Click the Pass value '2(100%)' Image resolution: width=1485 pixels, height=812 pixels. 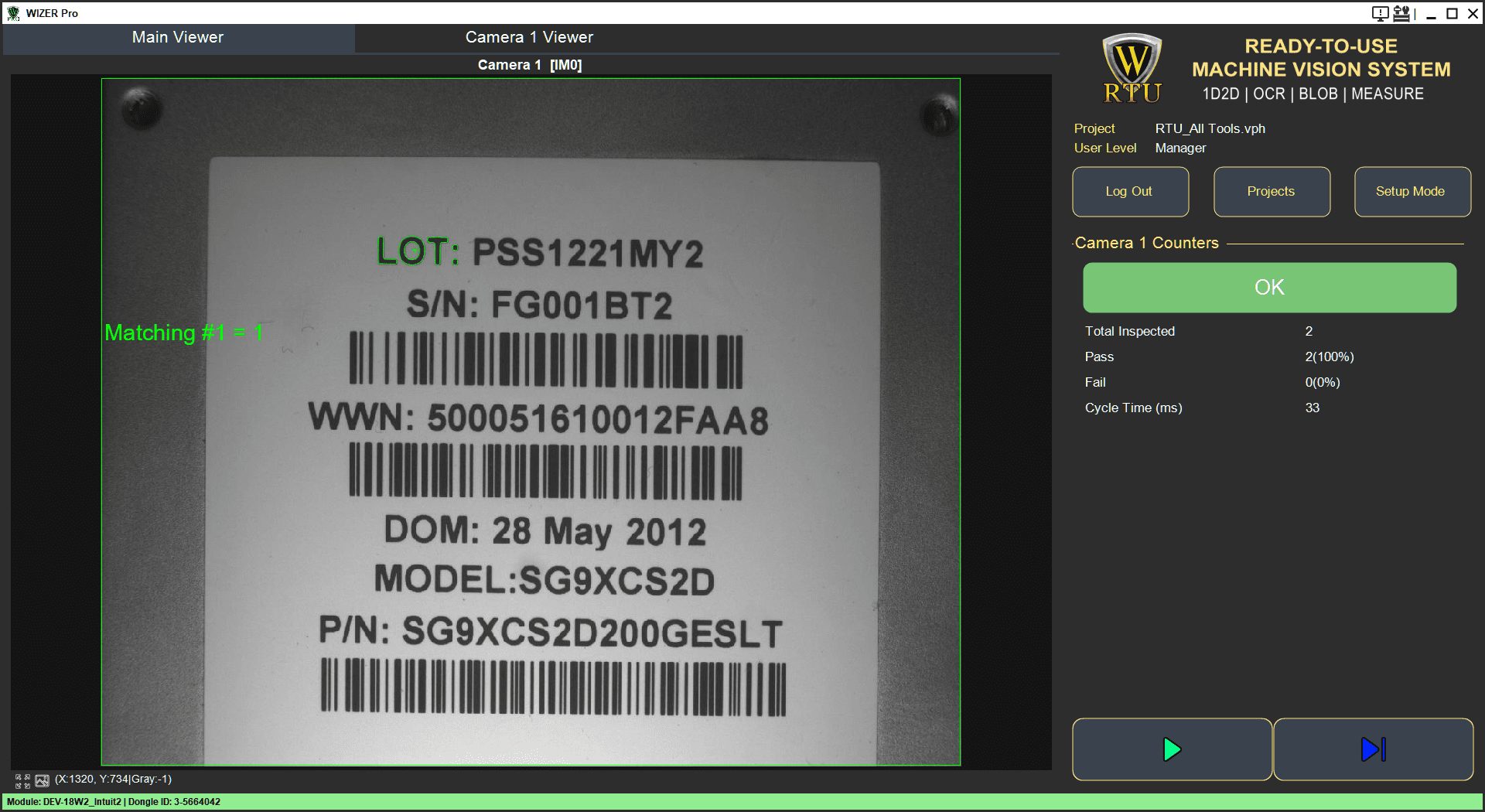click(x=1330, y=357)
